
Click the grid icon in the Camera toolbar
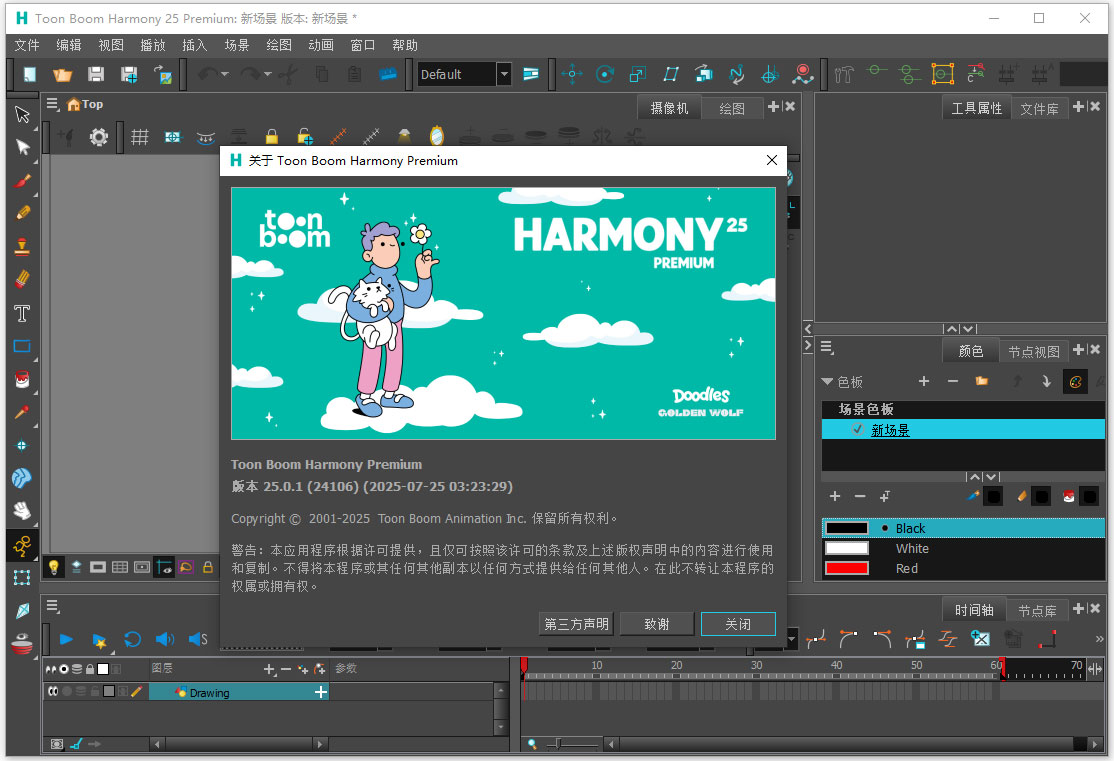[140, 136]
